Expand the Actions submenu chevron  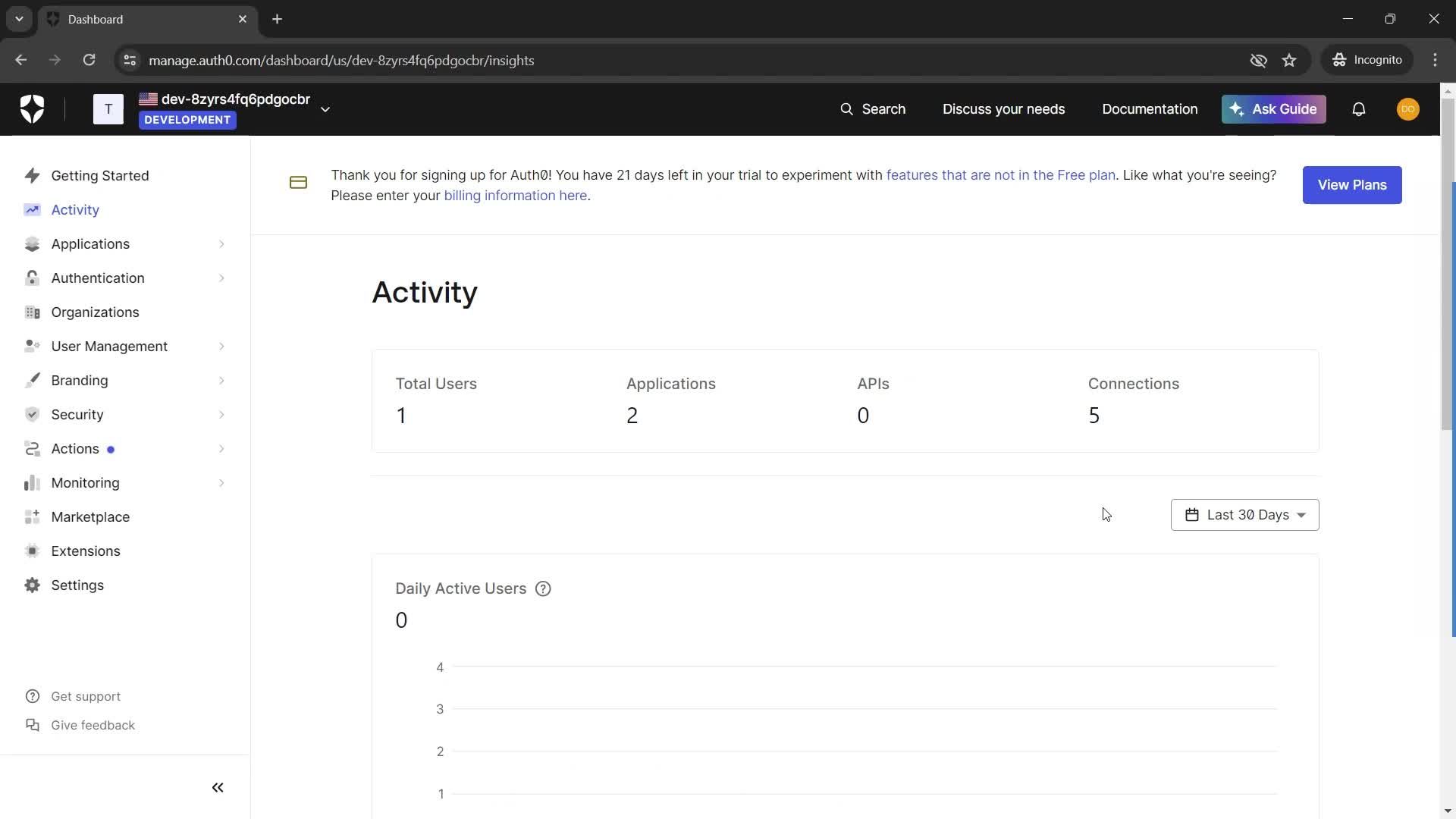pyautogui.click(x=221, y=448)
